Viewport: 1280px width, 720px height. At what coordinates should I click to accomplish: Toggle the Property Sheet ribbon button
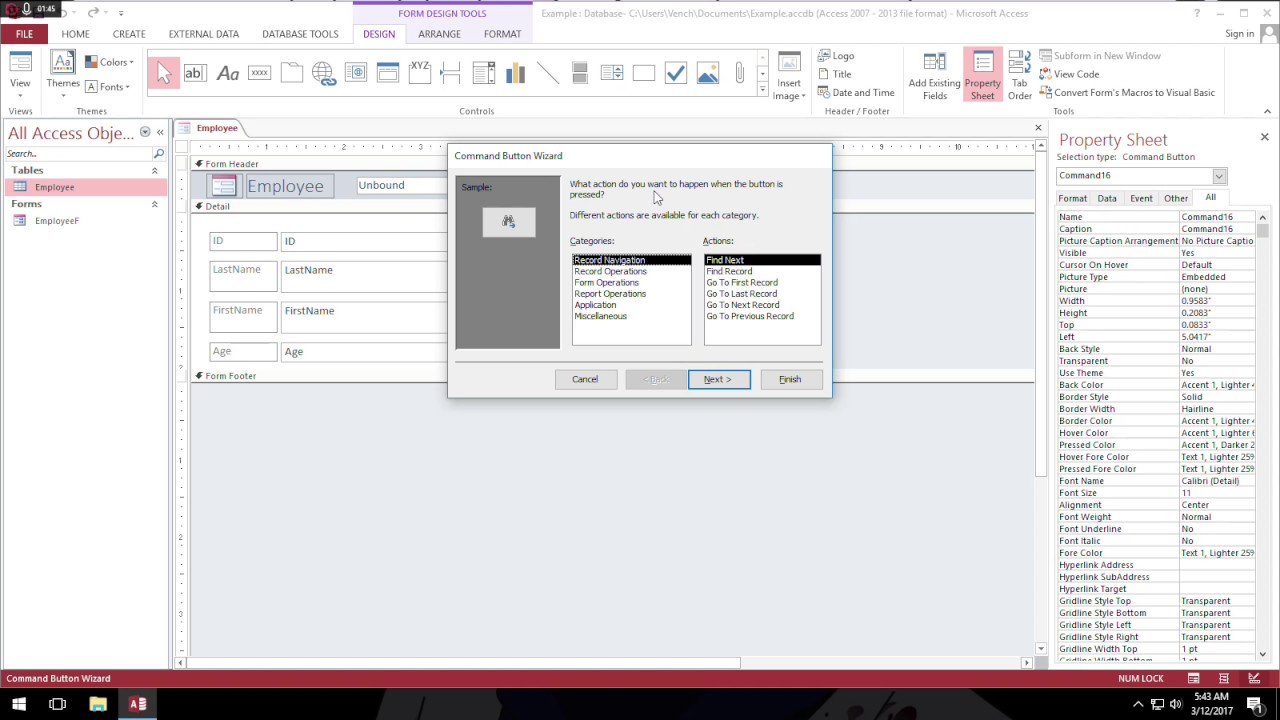pyautogui.click(x=982, y=76)
